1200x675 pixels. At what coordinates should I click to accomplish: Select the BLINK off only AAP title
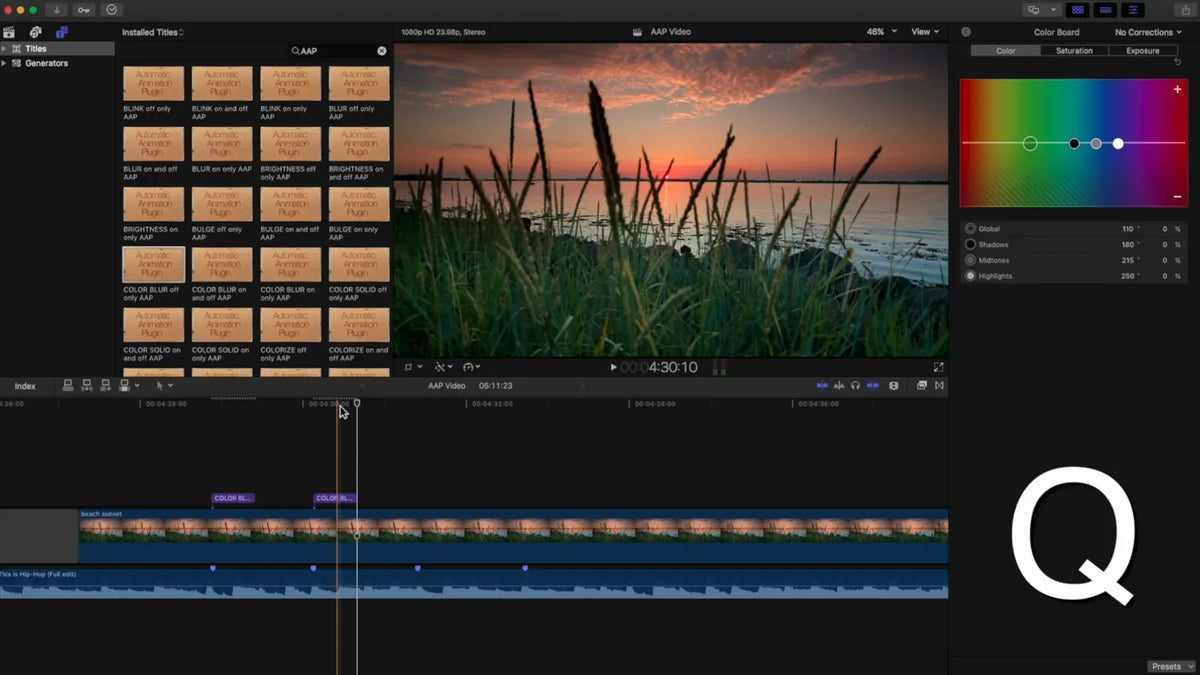point(153,93)
